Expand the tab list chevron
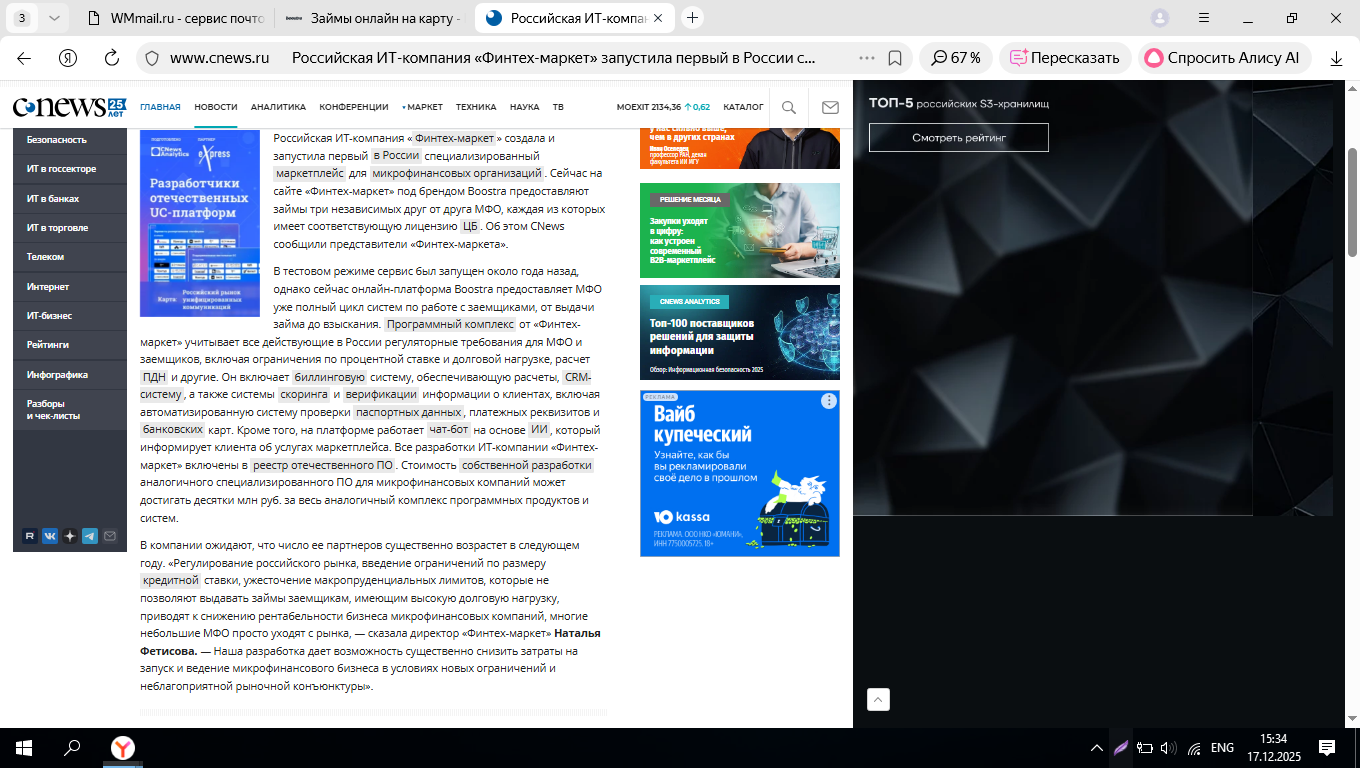This screenshot has width=1360, height=768. 54,18
